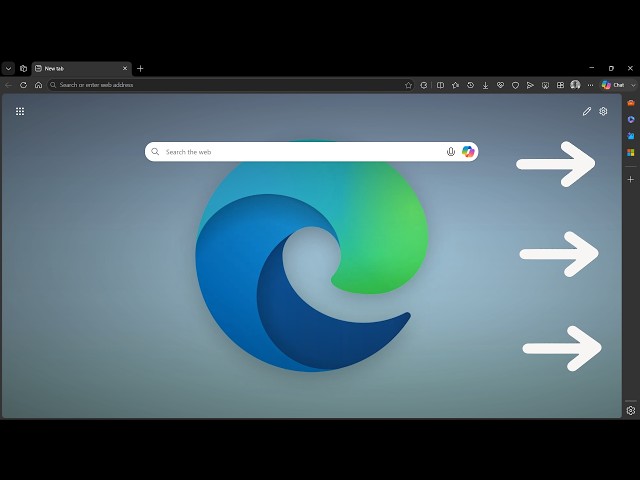Image resolution: width=640 pixels, height=480 pixels.
Task: Open the Workspaces icon
Action: pos(23,69)
